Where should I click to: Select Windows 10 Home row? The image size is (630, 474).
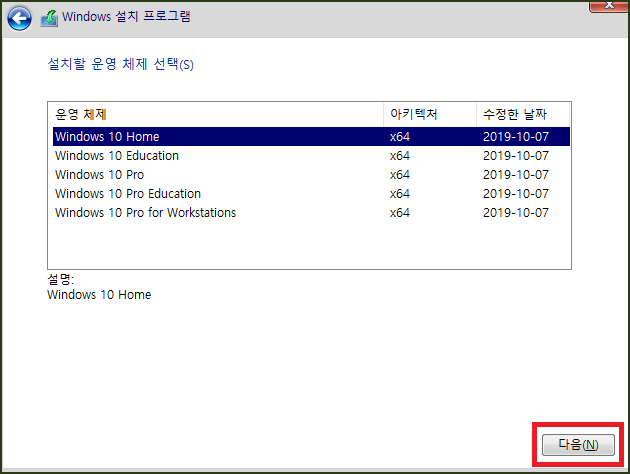[x=311, y=137]
